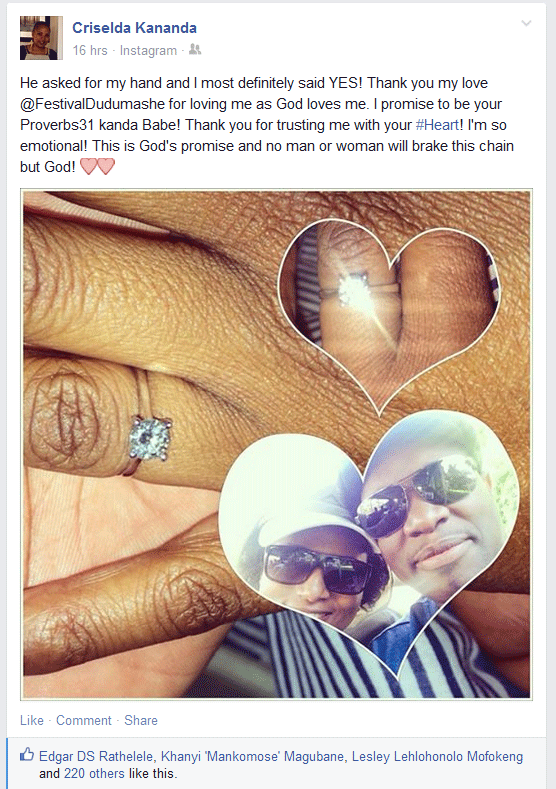Click the 16 hrs timestamp

coord(90,50)
